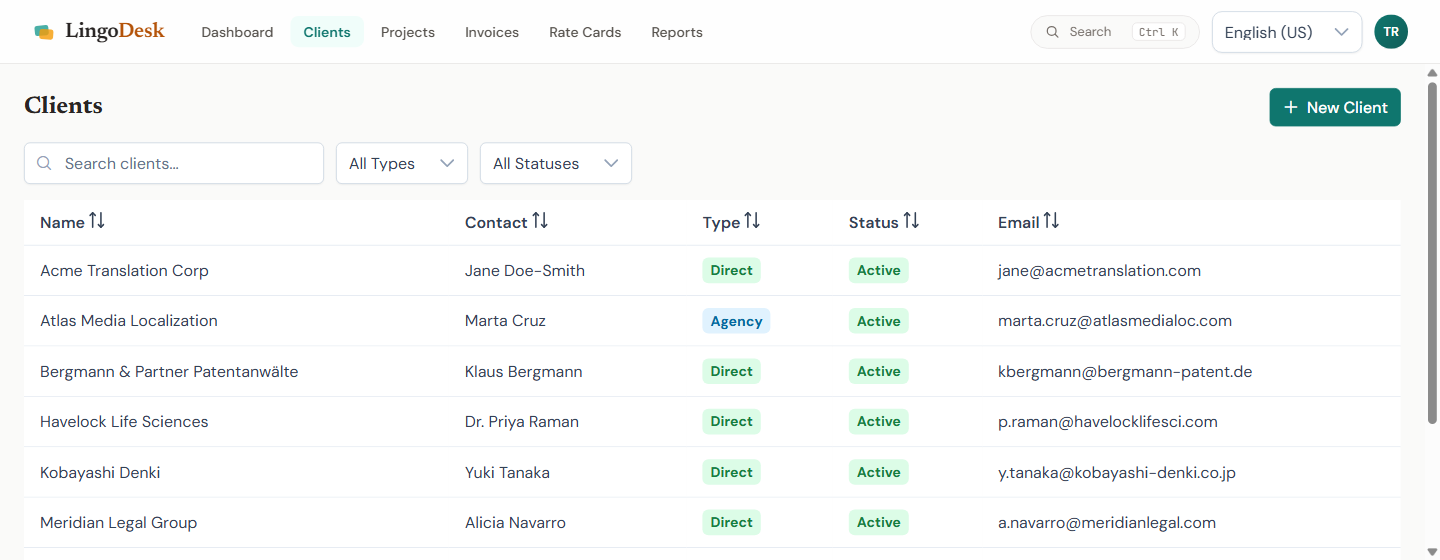This screenshot has height=560, width=1440.
Task: Click the magnifier icon in the top search
Action: [1053, 32]
